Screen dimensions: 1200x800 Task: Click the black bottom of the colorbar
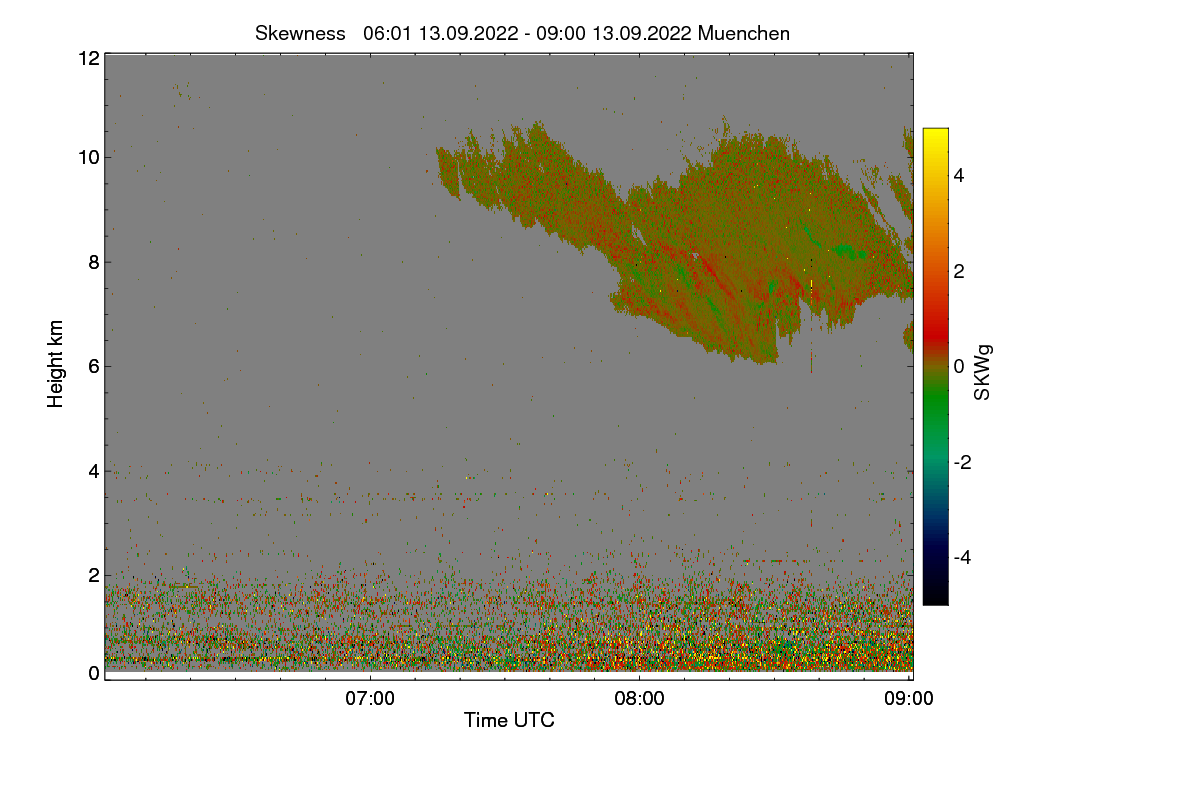[x=935, y=592]
